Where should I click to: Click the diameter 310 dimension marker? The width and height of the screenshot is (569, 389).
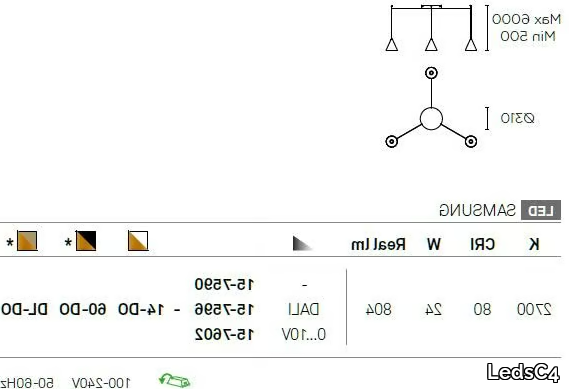511,118
